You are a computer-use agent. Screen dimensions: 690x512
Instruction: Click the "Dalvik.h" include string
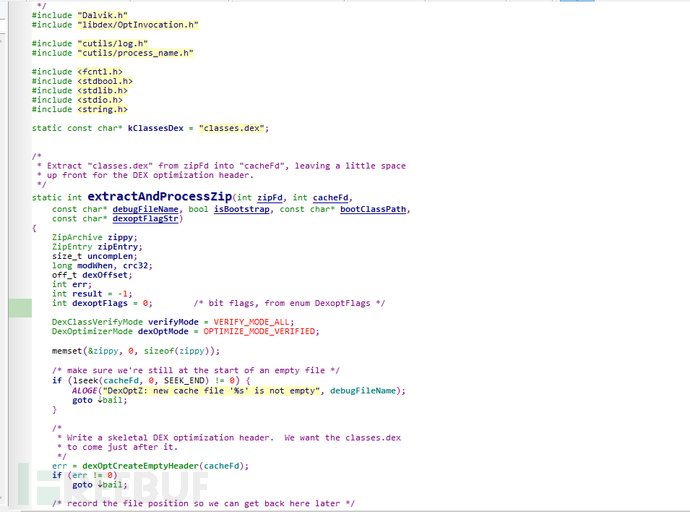(105, 15)
